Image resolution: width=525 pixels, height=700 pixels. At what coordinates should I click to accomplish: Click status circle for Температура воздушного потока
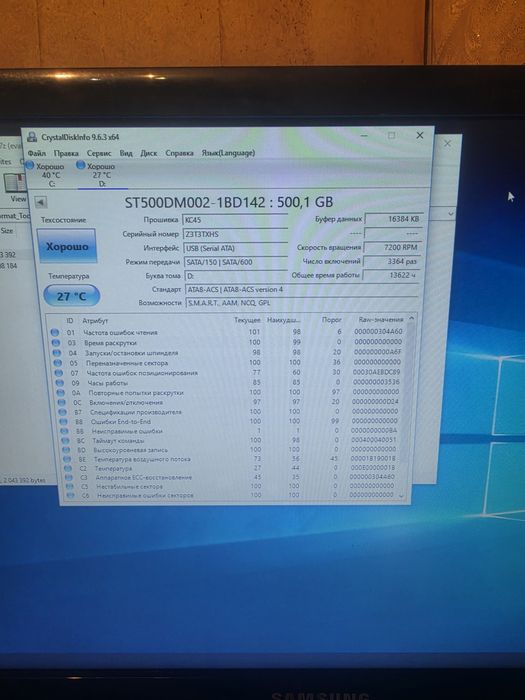pyautogui.click(x=67, y=459)
